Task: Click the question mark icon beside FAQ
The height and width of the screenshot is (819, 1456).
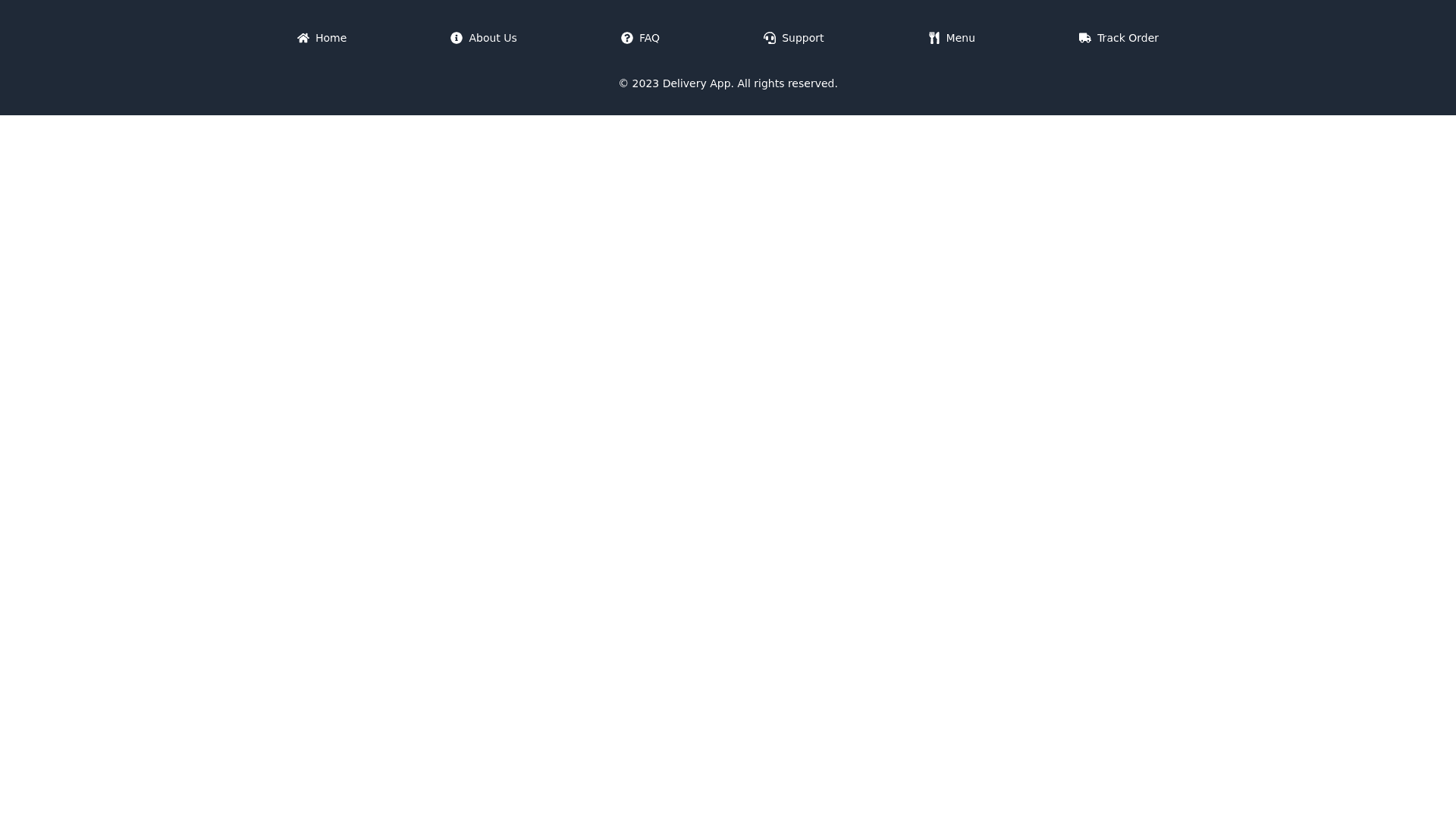Action: coord(627,38)
